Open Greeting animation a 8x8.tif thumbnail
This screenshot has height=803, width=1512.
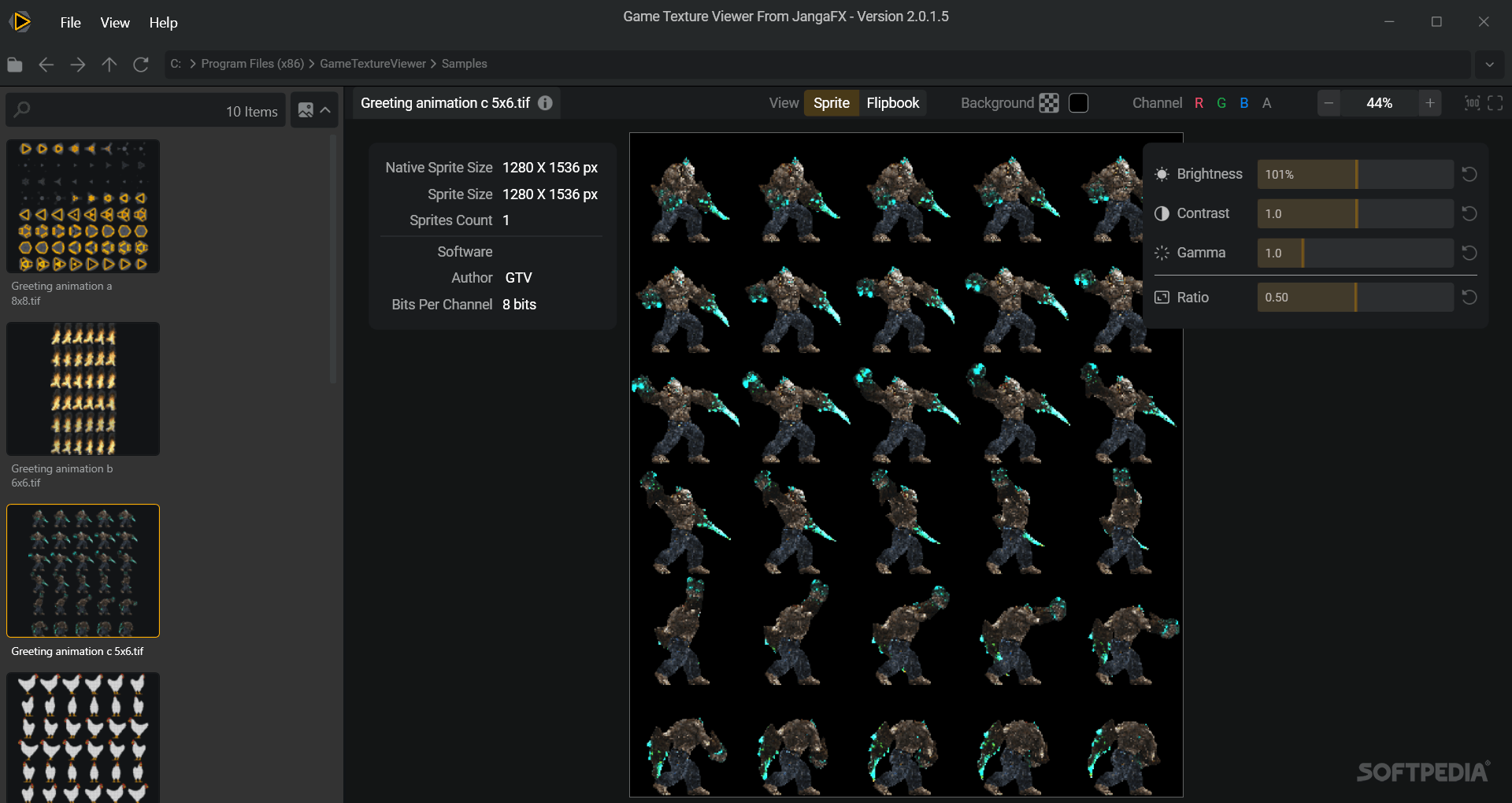(x=83, y=206)
